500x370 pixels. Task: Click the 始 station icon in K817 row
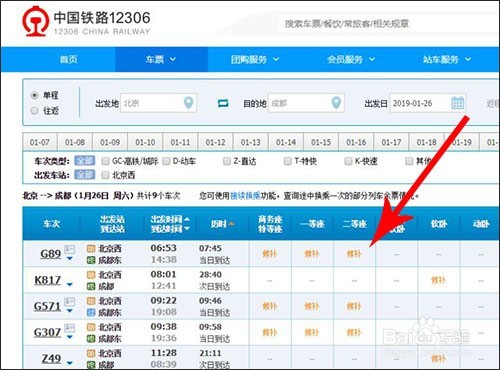point(91,275)
